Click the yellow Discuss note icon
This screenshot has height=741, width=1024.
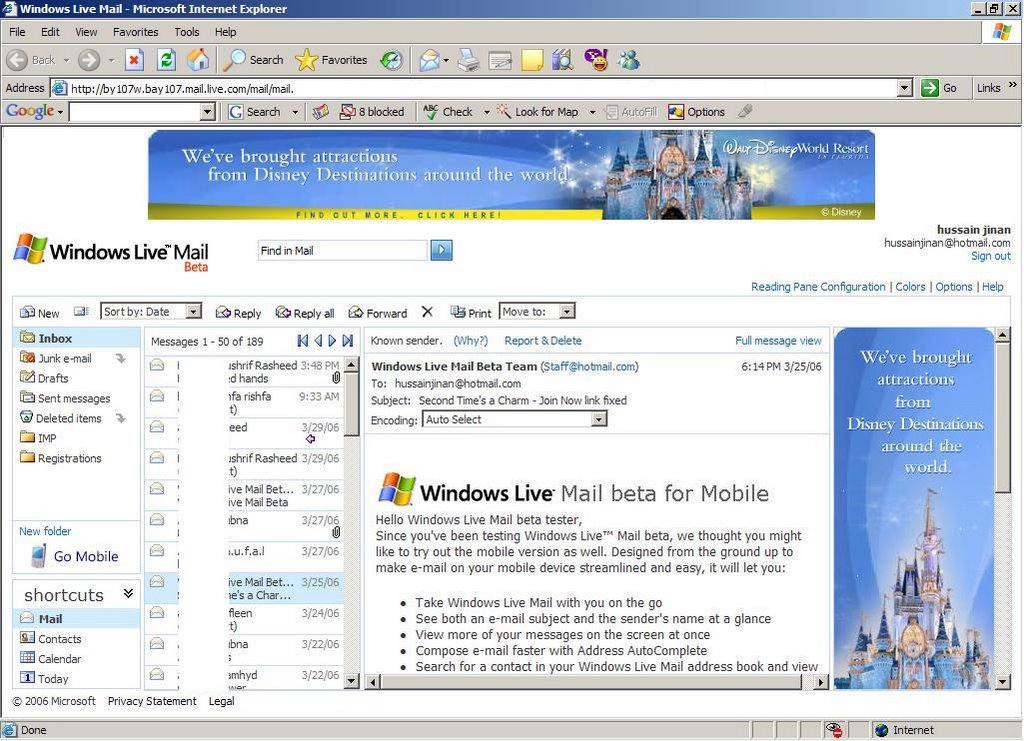[532, 60]
